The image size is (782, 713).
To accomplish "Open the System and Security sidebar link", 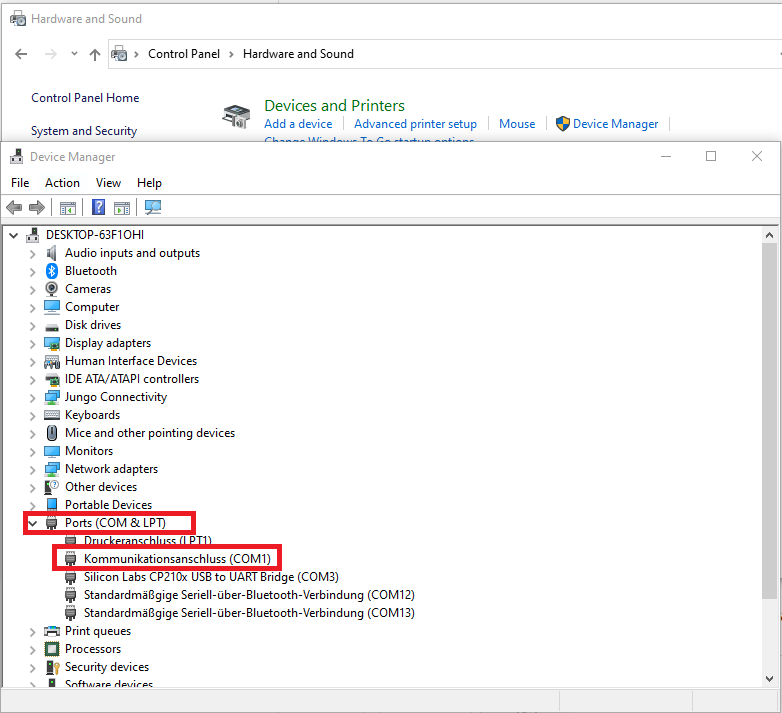I will [x=84, y=131].
